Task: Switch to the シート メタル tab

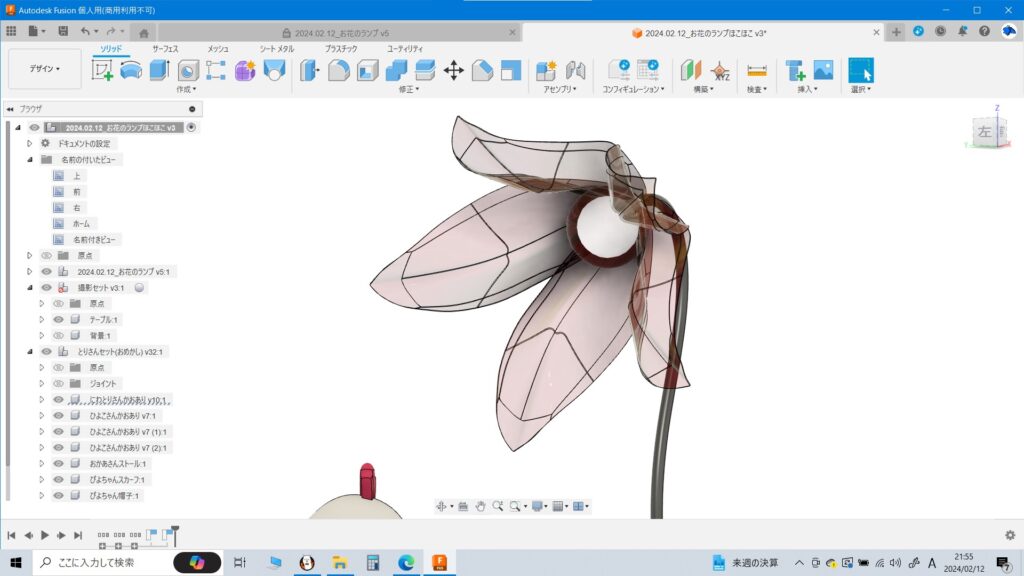Action: pos(277,48)
